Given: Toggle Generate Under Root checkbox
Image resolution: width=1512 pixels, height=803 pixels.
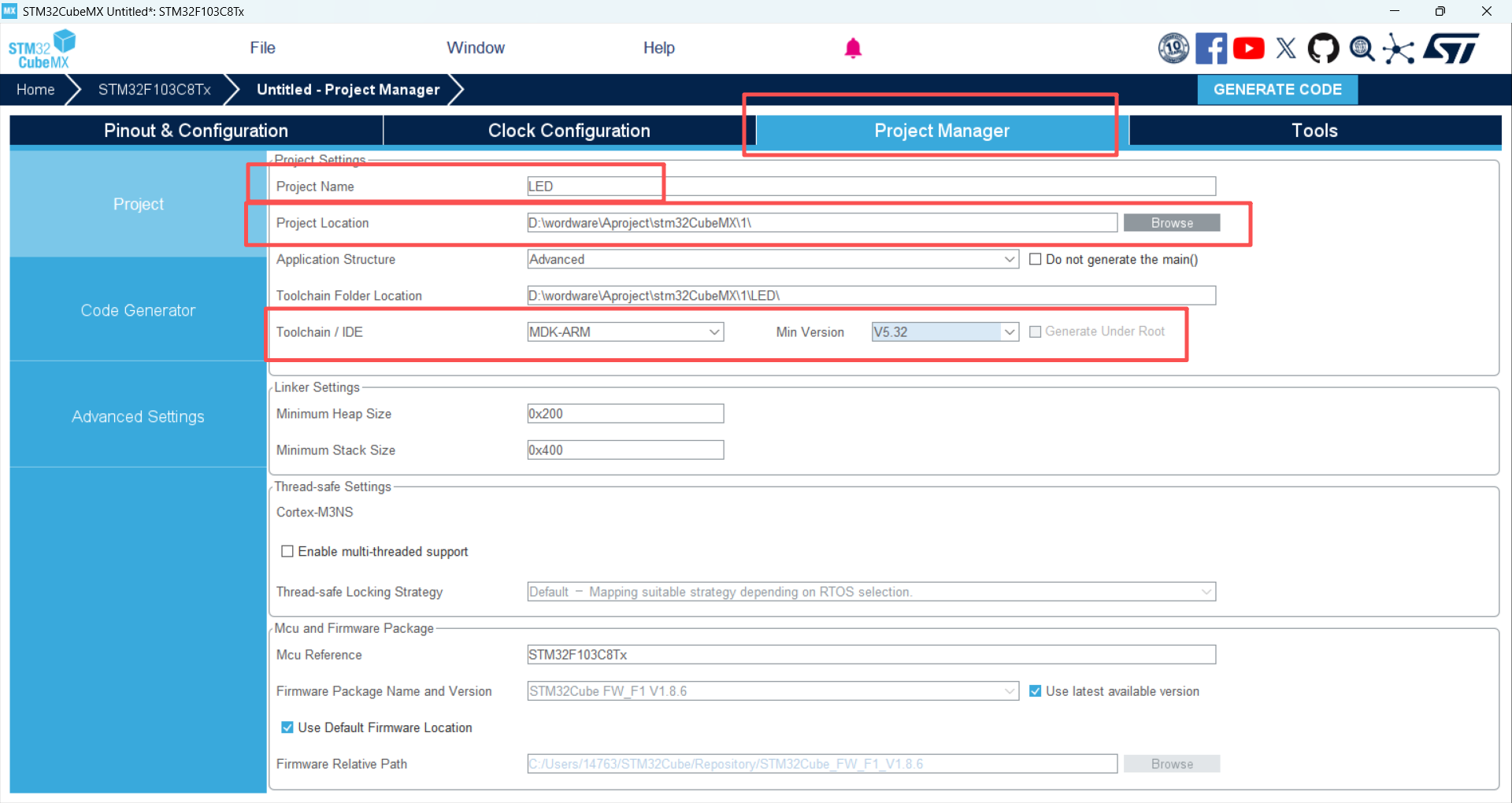Looking at the screenshot, I should pyautogui.click(x=1036, y=331).
